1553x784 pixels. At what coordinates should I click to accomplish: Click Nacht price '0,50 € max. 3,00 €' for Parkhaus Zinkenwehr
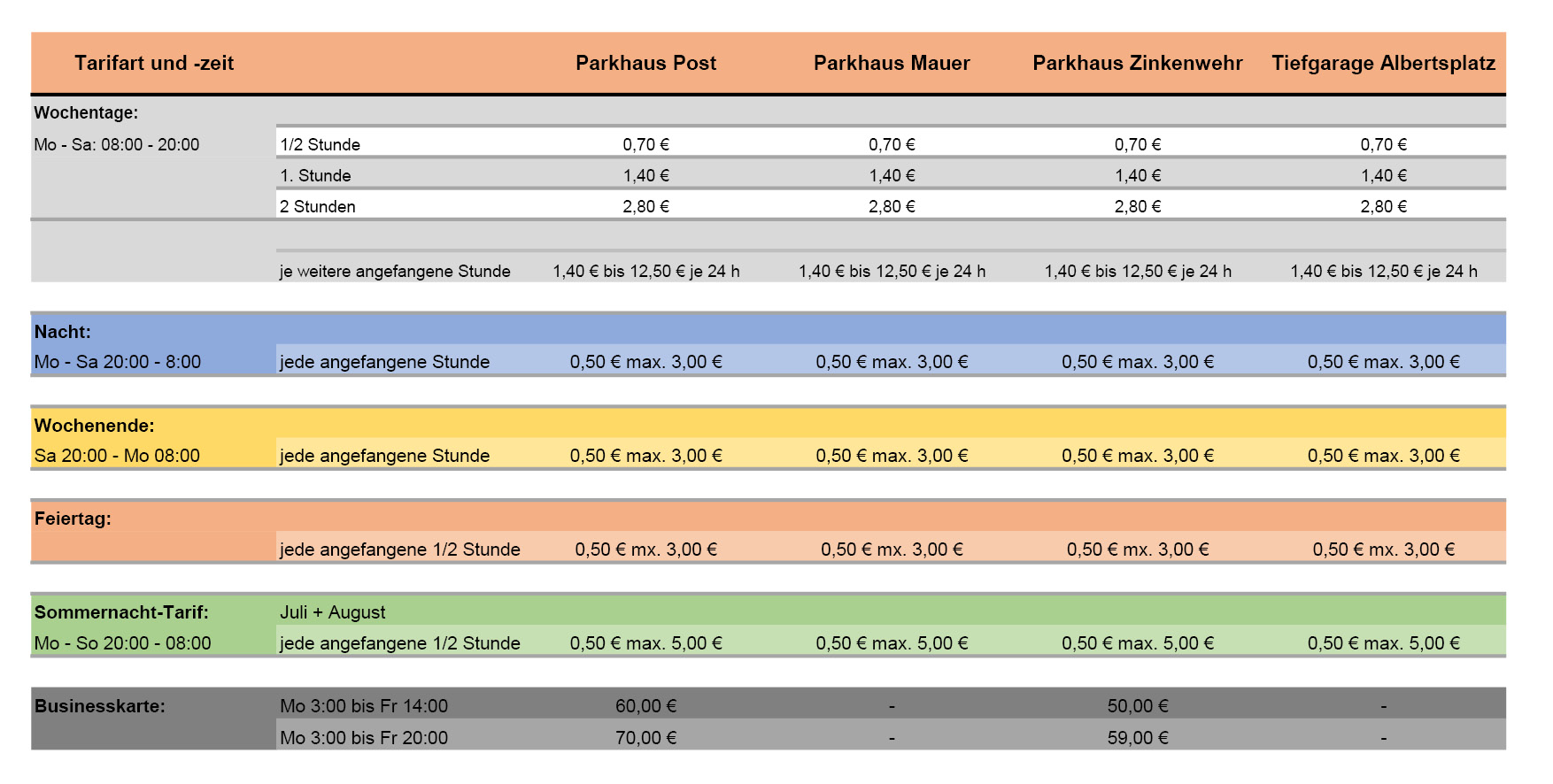pyautogui.click(x=1138, y=362)
